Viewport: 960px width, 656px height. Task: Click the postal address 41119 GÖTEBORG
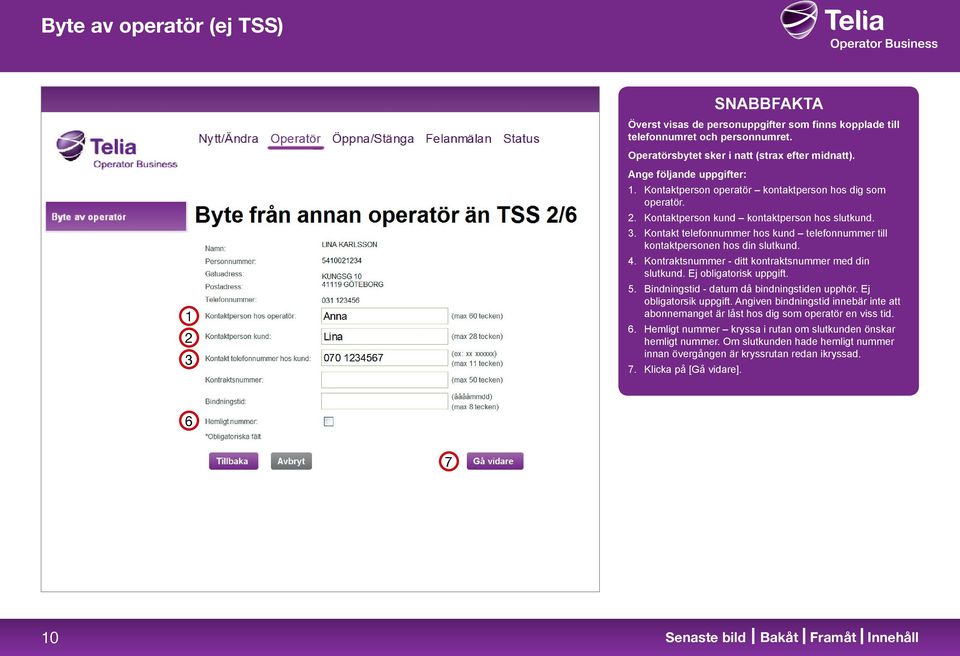point(353,285)
